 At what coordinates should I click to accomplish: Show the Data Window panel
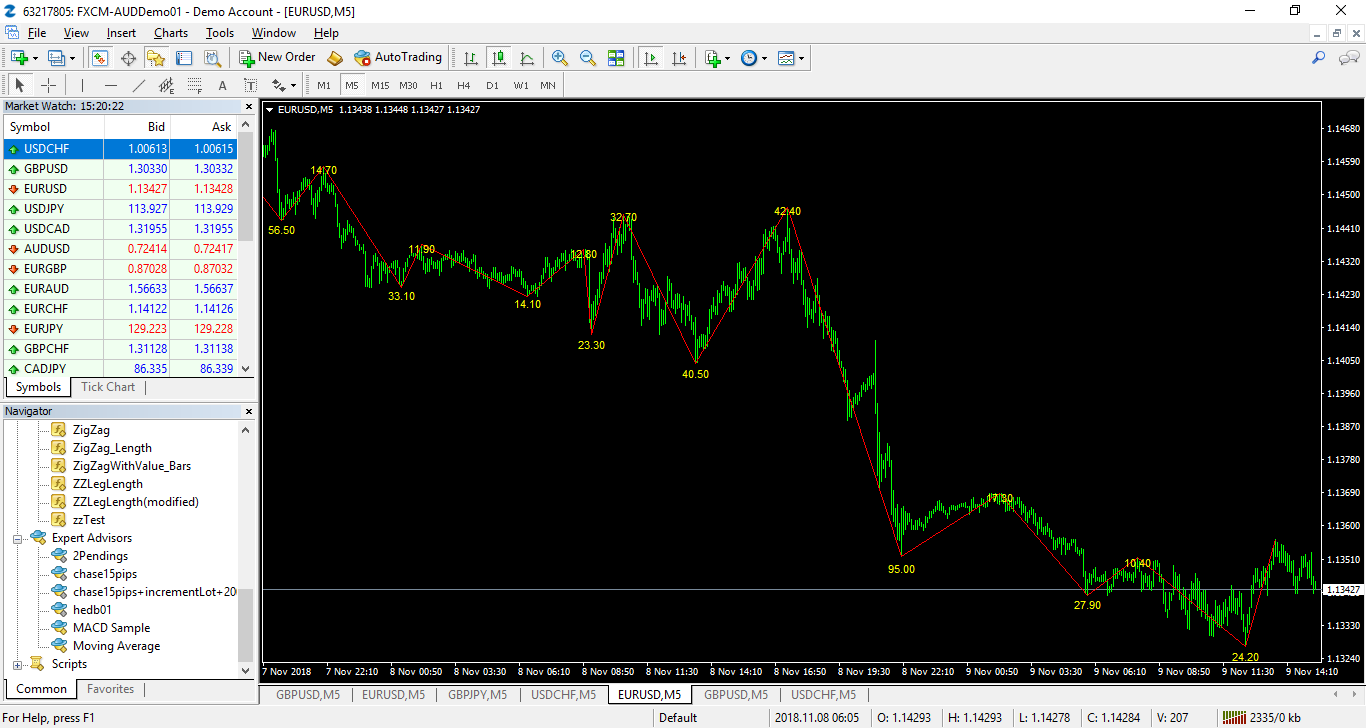[128, 58]
